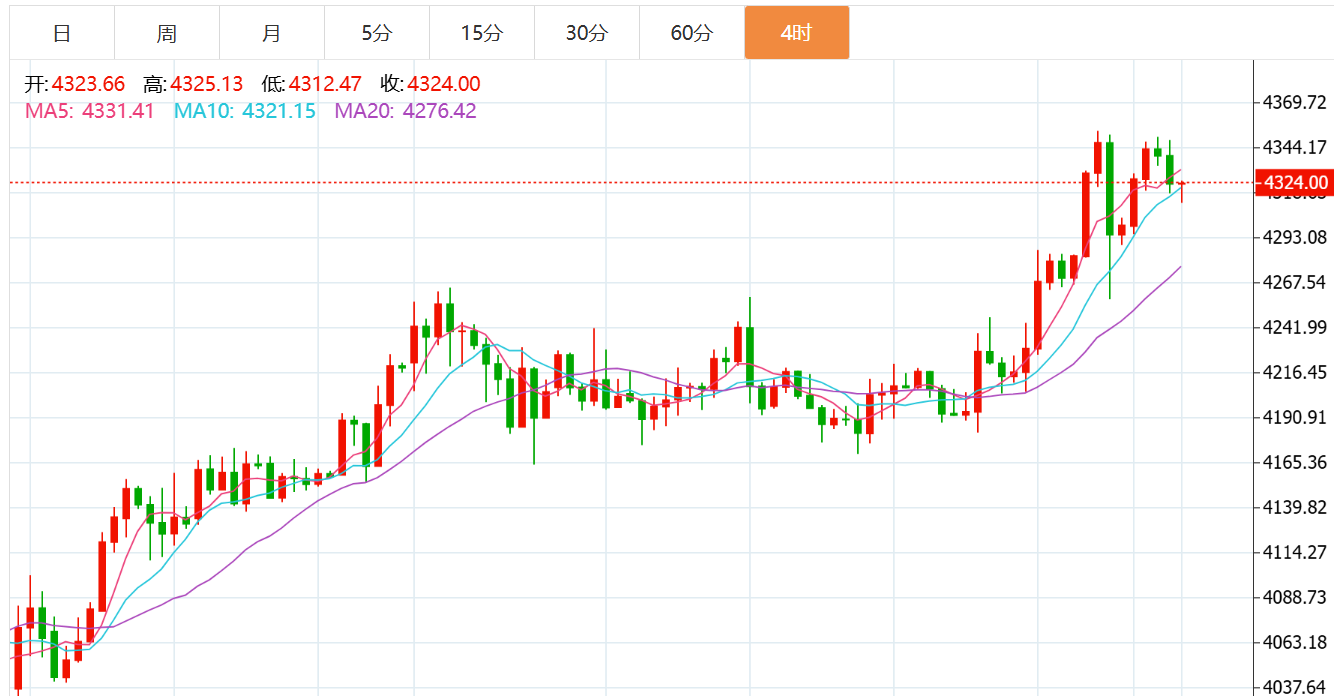Click the 4037.64 price axis label
This screenshot has height=696, width=1334.
[x=1295, y=687]
